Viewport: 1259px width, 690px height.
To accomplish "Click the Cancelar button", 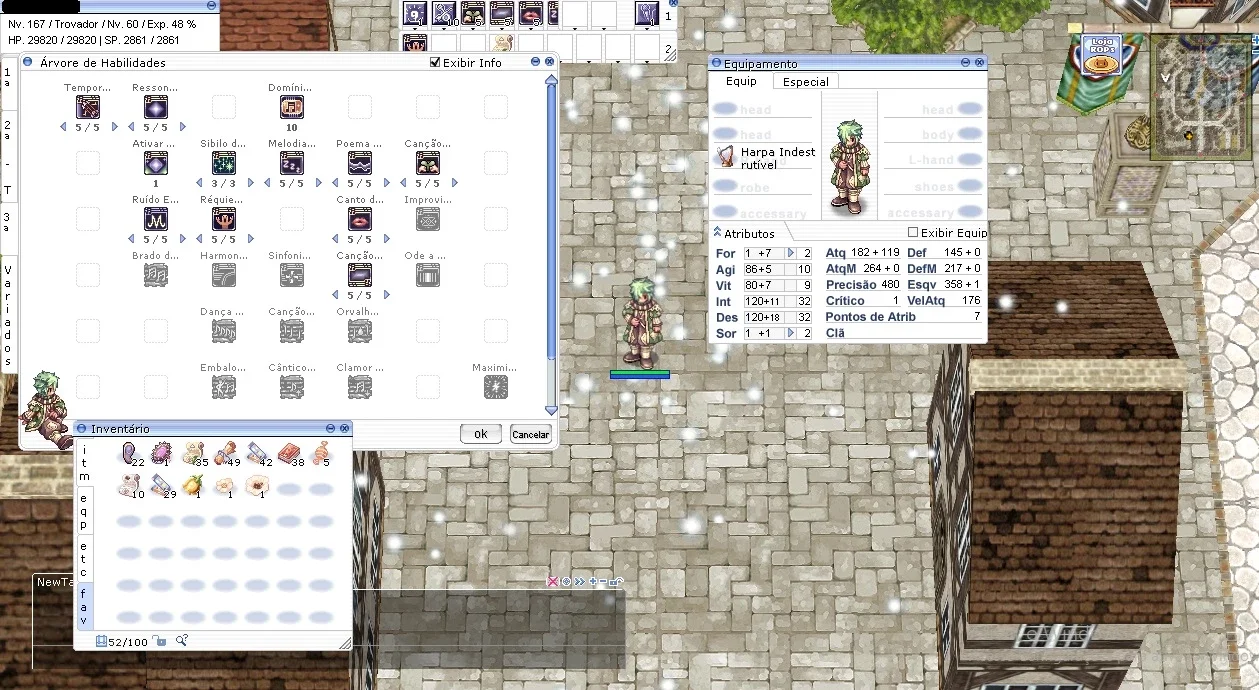I will [531, 434].
